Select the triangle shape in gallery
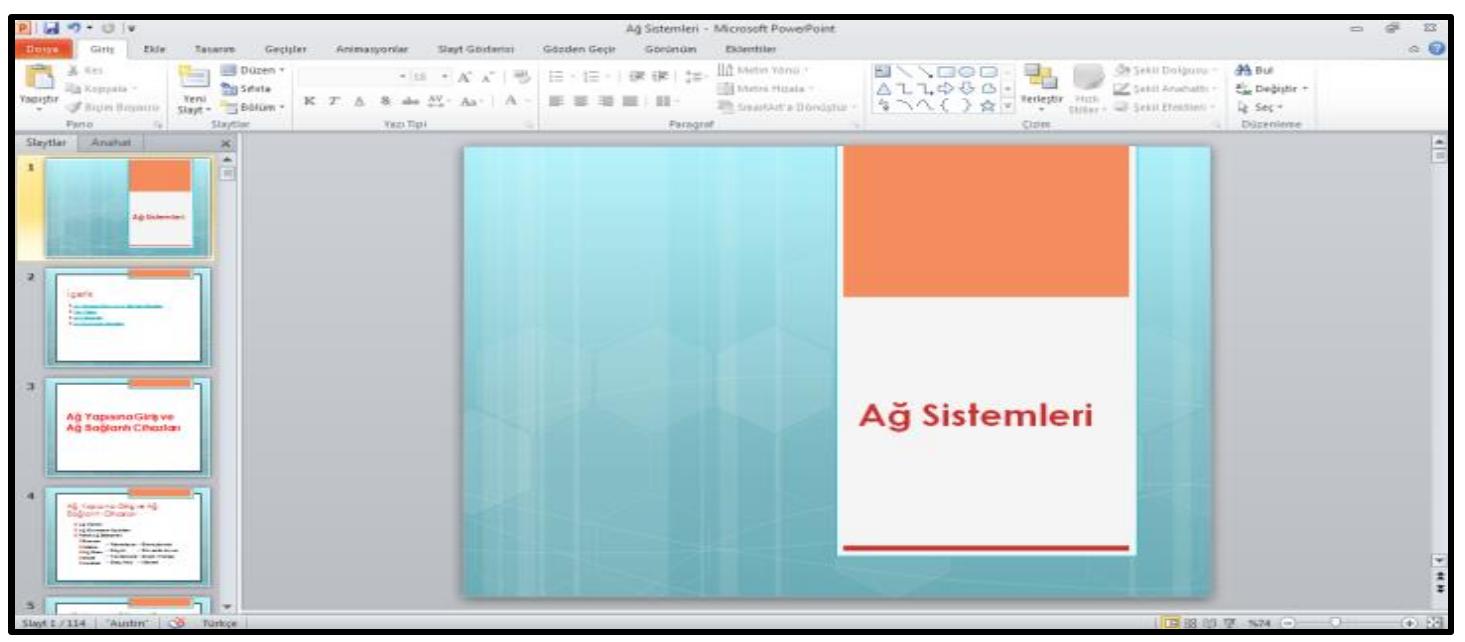This screenshot has height=642, width=1465. pos(882,88)
